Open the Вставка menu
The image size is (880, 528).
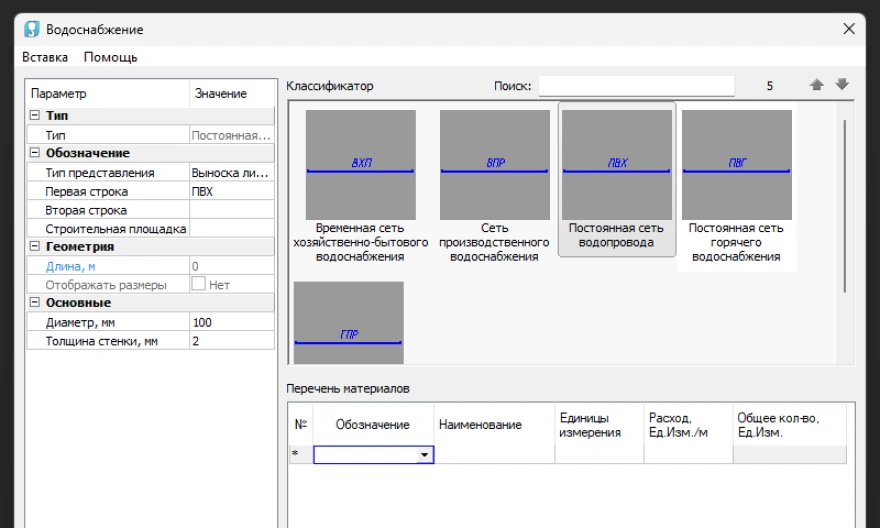pyautogui.click(x=45, y=57)
